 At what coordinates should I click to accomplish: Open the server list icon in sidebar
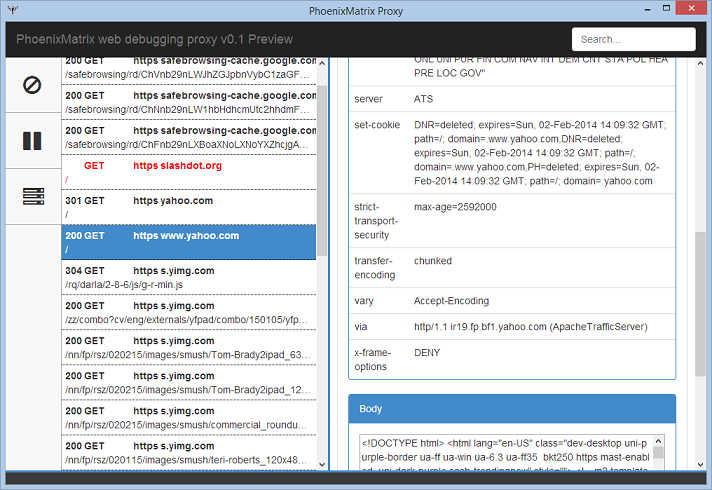pyautogui.click(x=32, y=196)
